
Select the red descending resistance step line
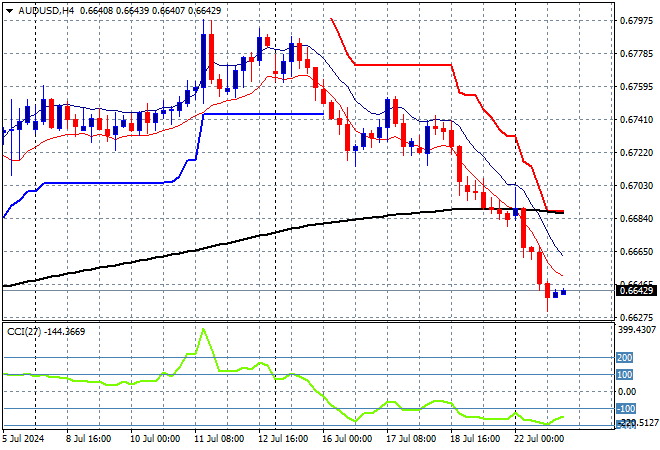coord(400,64)
